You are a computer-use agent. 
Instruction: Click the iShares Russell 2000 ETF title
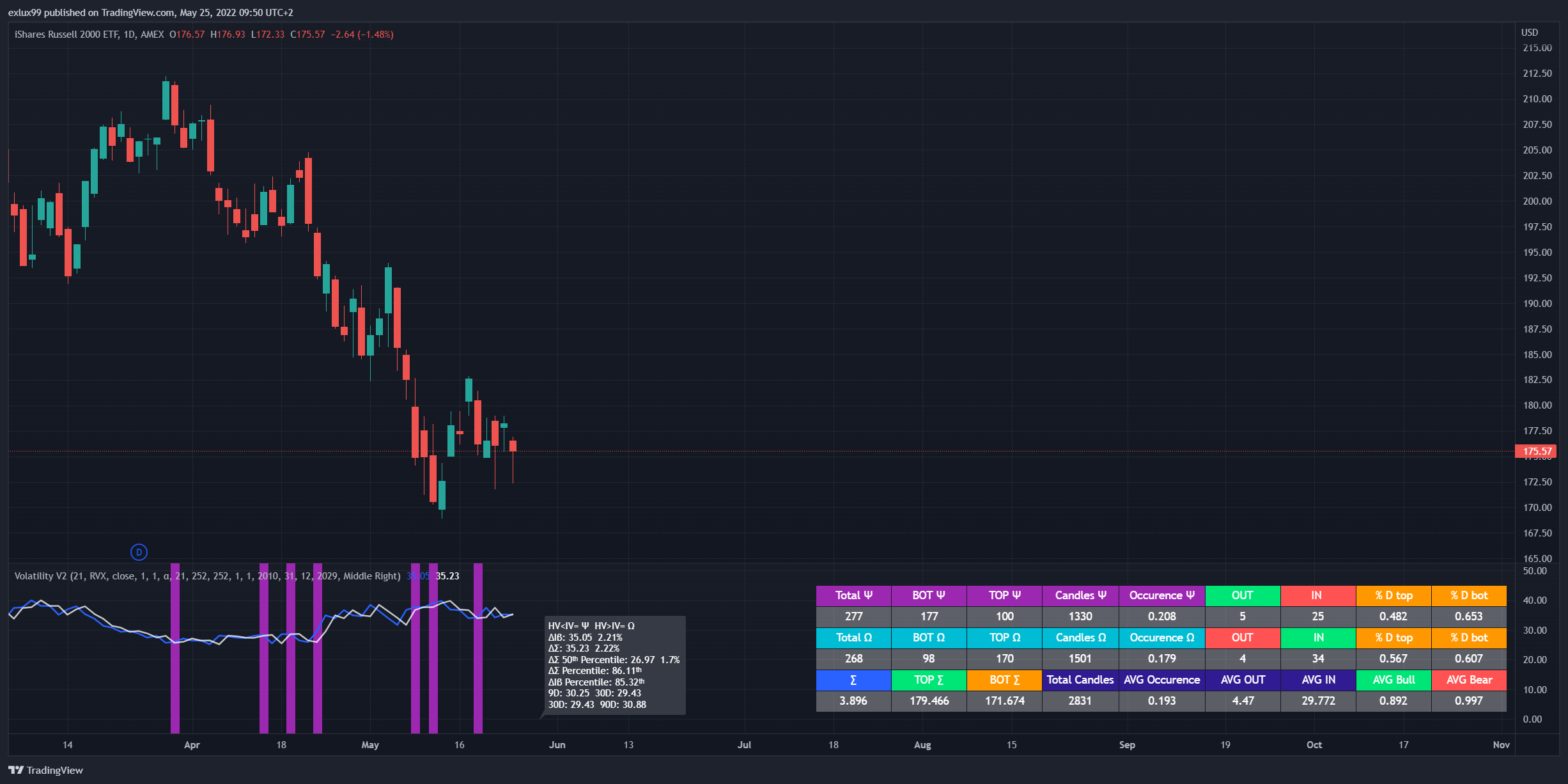[66, 35]
